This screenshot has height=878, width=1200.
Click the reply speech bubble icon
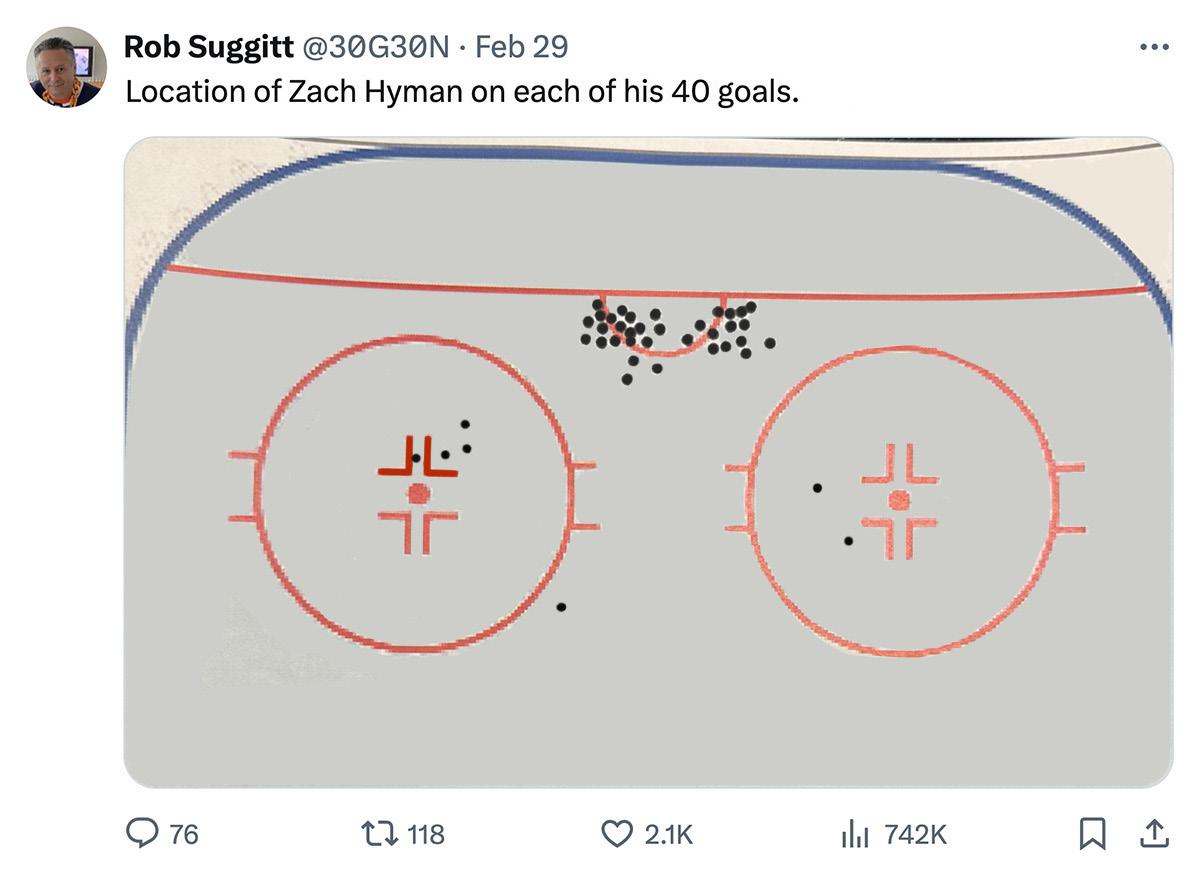(142, 833)
